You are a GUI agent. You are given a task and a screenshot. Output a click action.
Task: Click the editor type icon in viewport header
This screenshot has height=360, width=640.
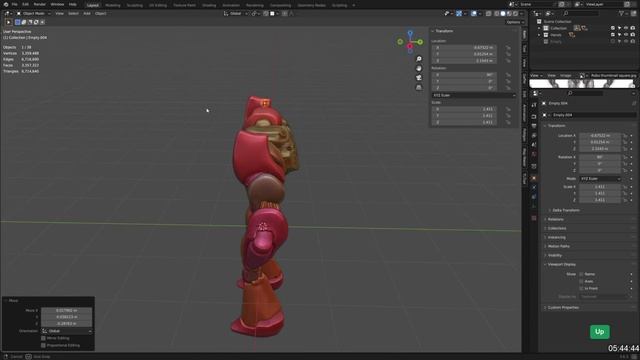pos(7,13)
